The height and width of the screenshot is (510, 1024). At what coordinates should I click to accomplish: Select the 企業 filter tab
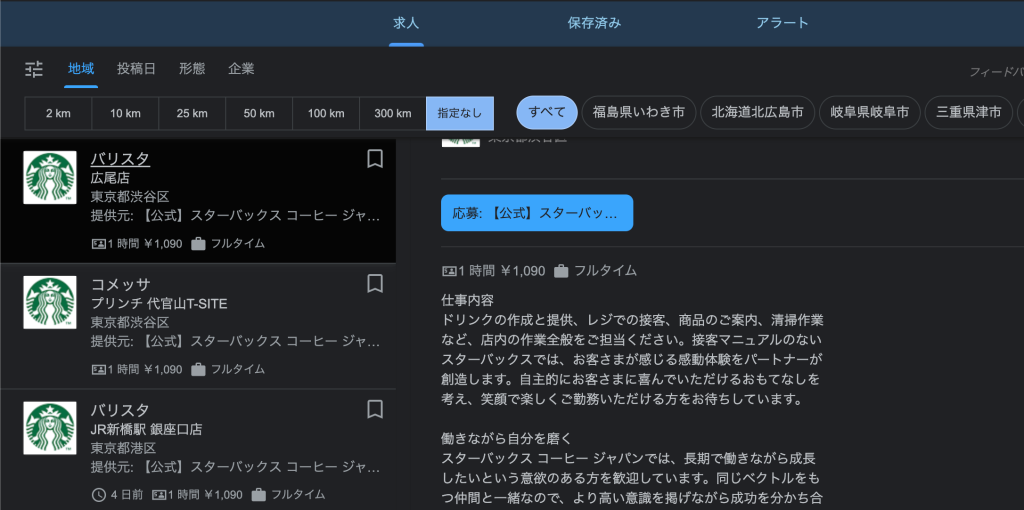[242, 69]
